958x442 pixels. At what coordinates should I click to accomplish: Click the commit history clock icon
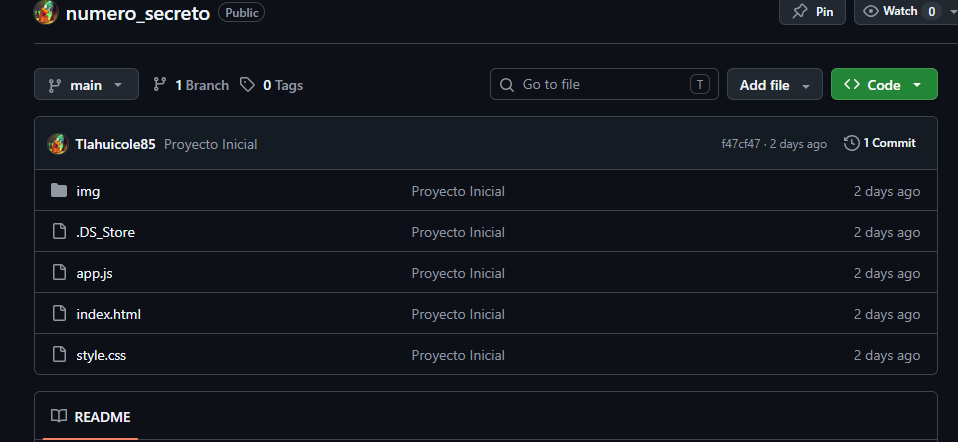click(851, 144)
